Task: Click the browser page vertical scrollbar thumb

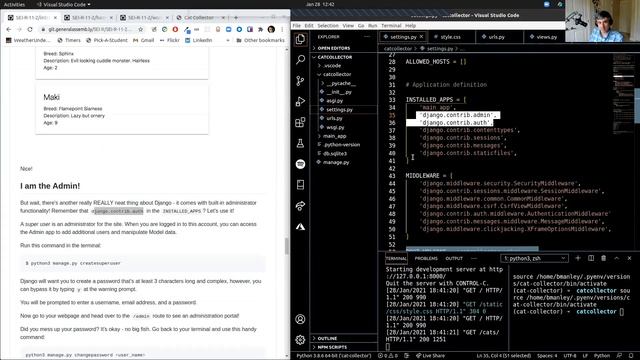Action: coord(287,246)
